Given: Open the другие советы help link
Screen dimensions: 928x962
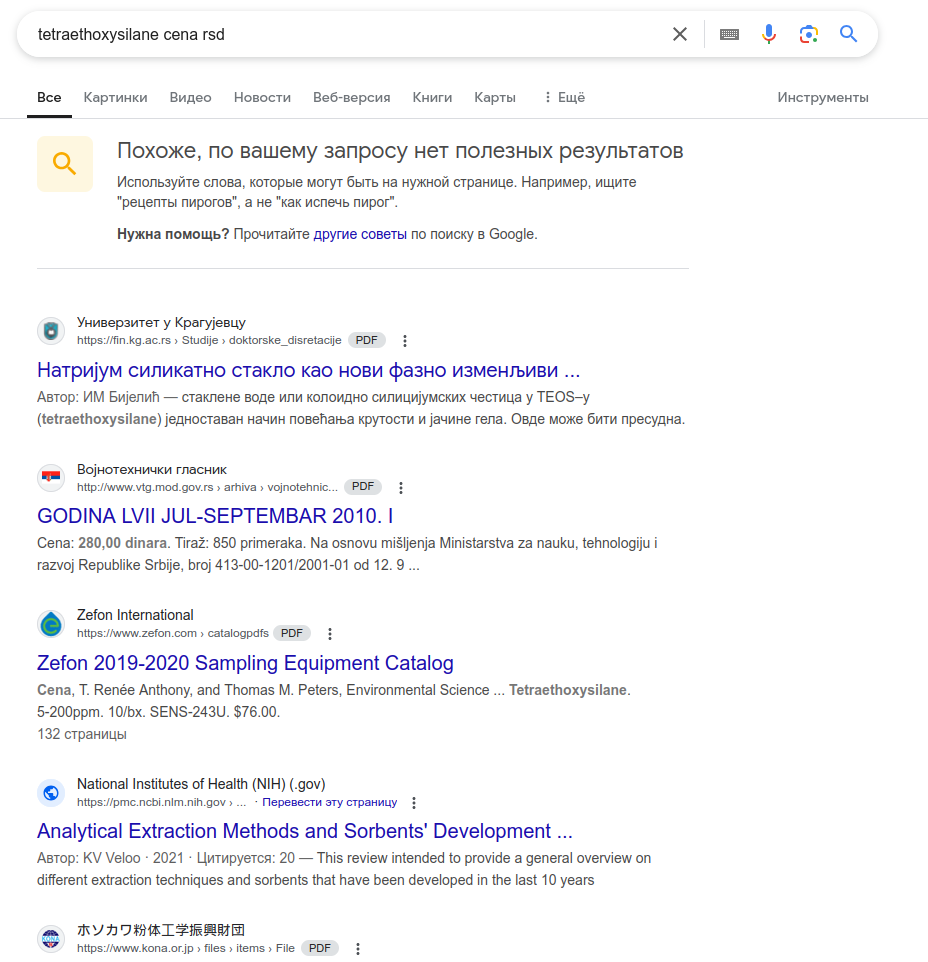Looking at the screenshot, I should coord(360,234).
